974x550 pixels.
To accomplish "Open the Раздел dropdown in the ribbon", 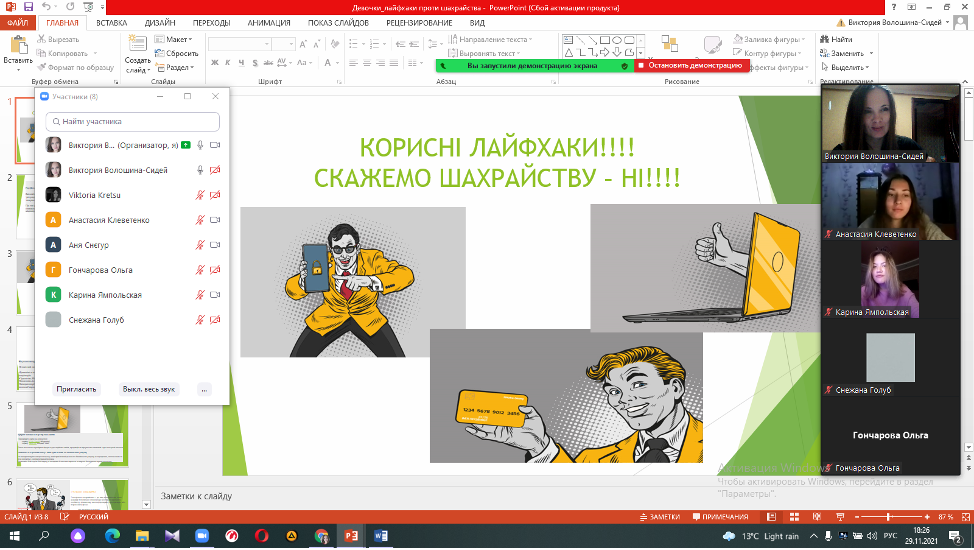I will [x=178, y=67].
